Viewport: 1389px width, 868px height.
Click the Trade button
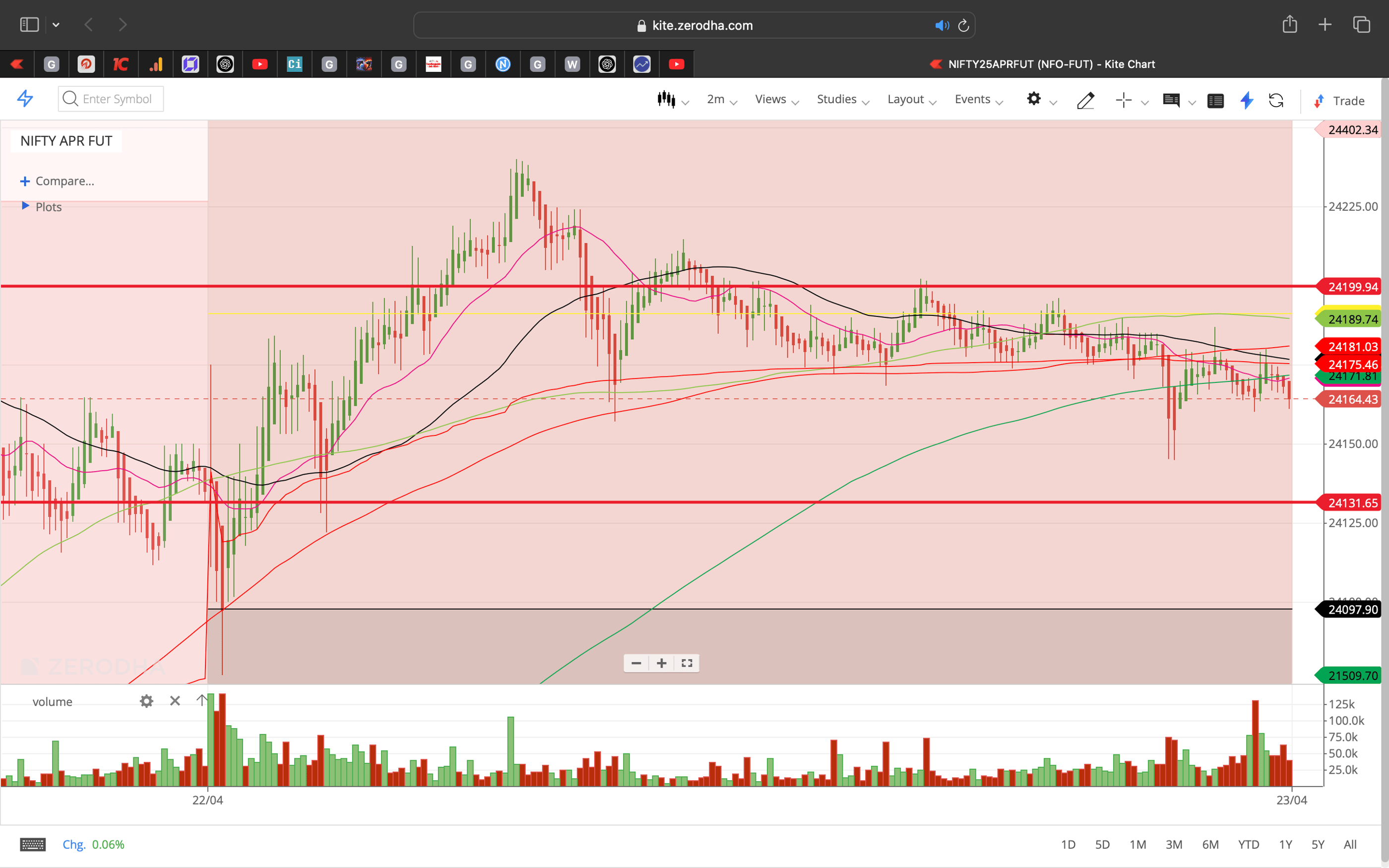[1346, 101]
